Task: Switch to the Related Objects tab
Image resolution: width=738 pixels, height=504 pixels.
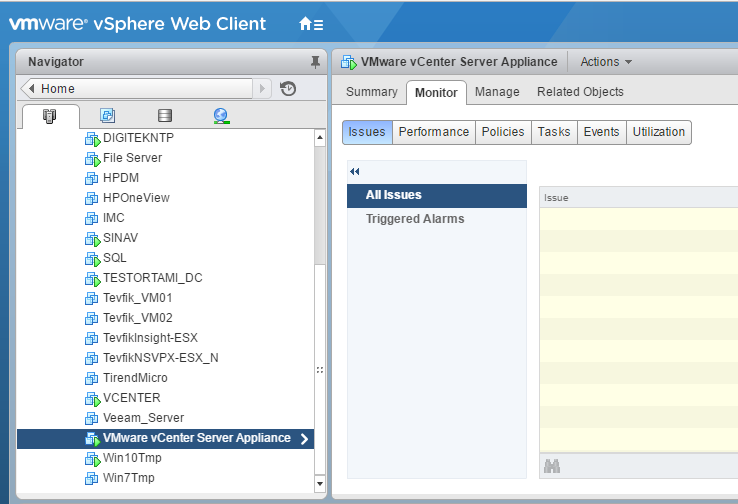Action: [580, 92]
